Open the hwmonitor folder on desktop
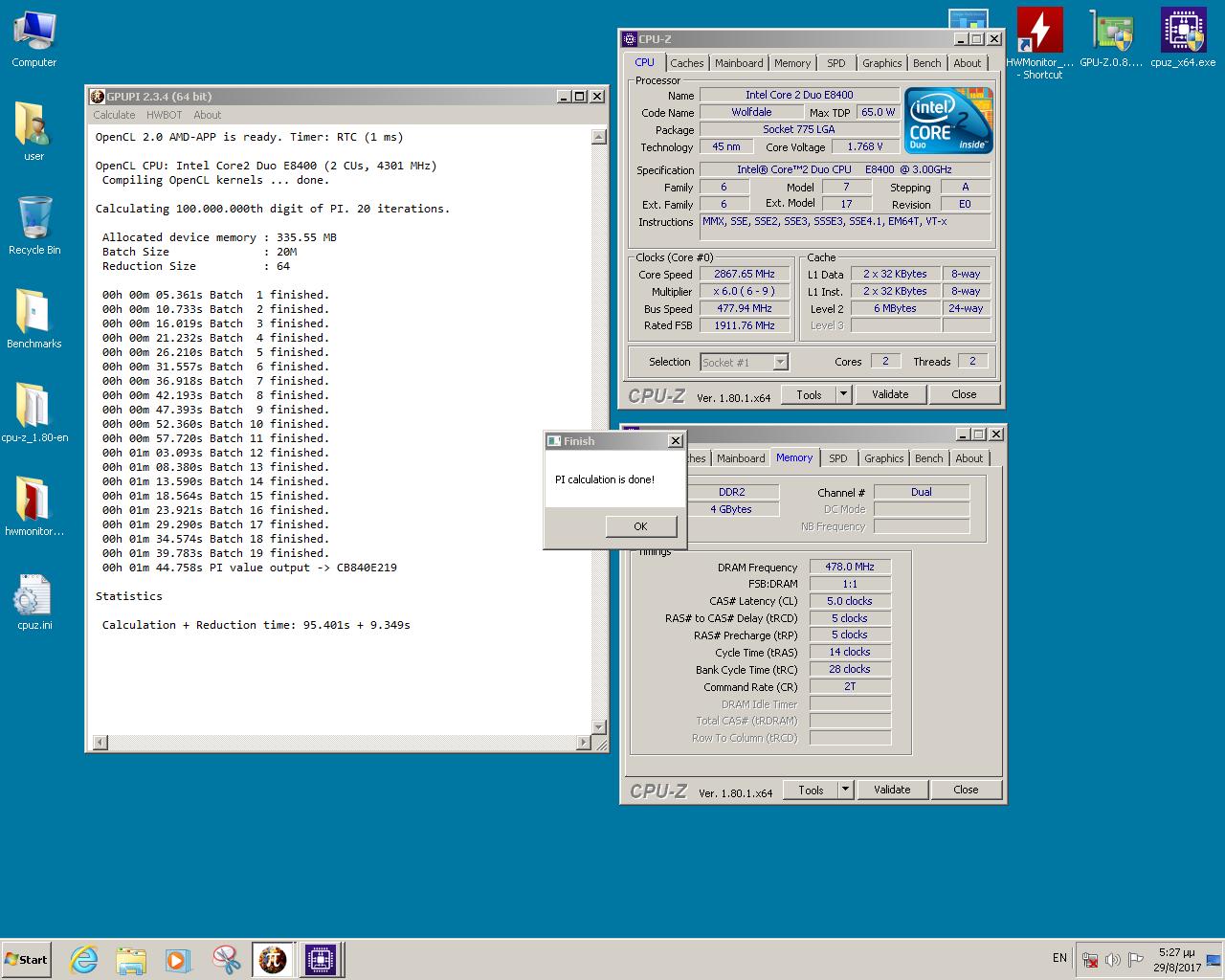The height and width of the screenshot is (980, 1225). point(33,507)
